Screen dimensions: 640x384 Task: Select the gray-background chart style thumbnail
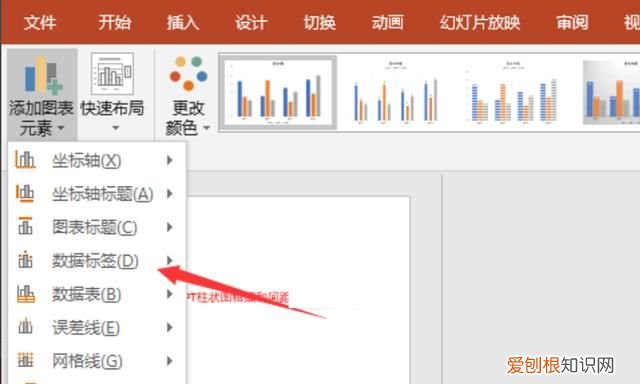pyautogui.click(x=611, y=93)
